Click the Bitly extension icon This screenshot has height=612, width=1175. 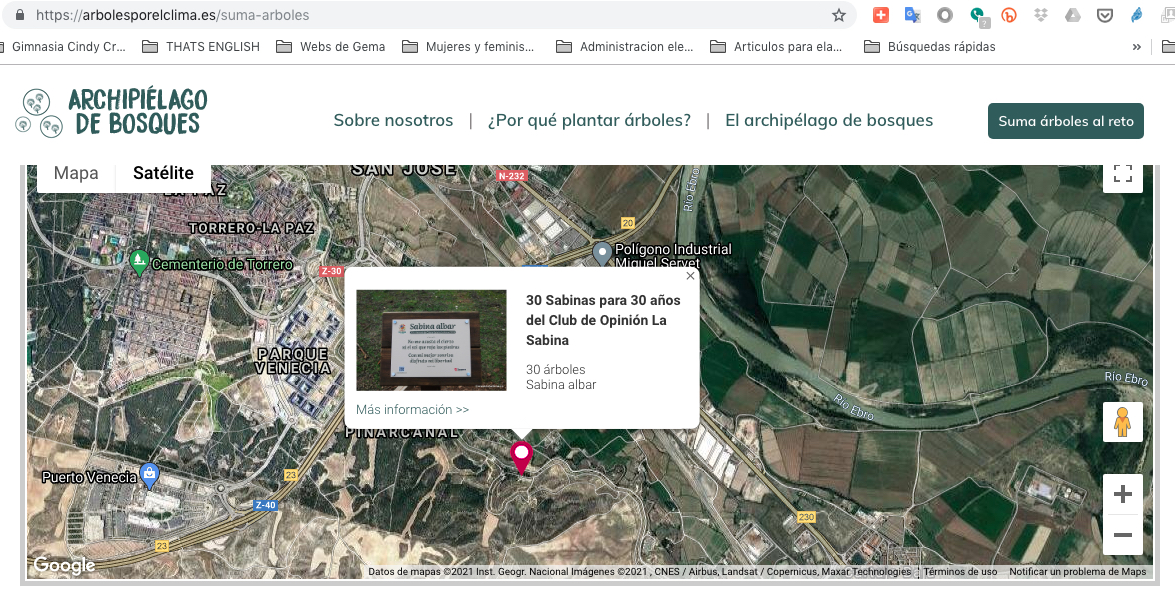point(1009,15)
